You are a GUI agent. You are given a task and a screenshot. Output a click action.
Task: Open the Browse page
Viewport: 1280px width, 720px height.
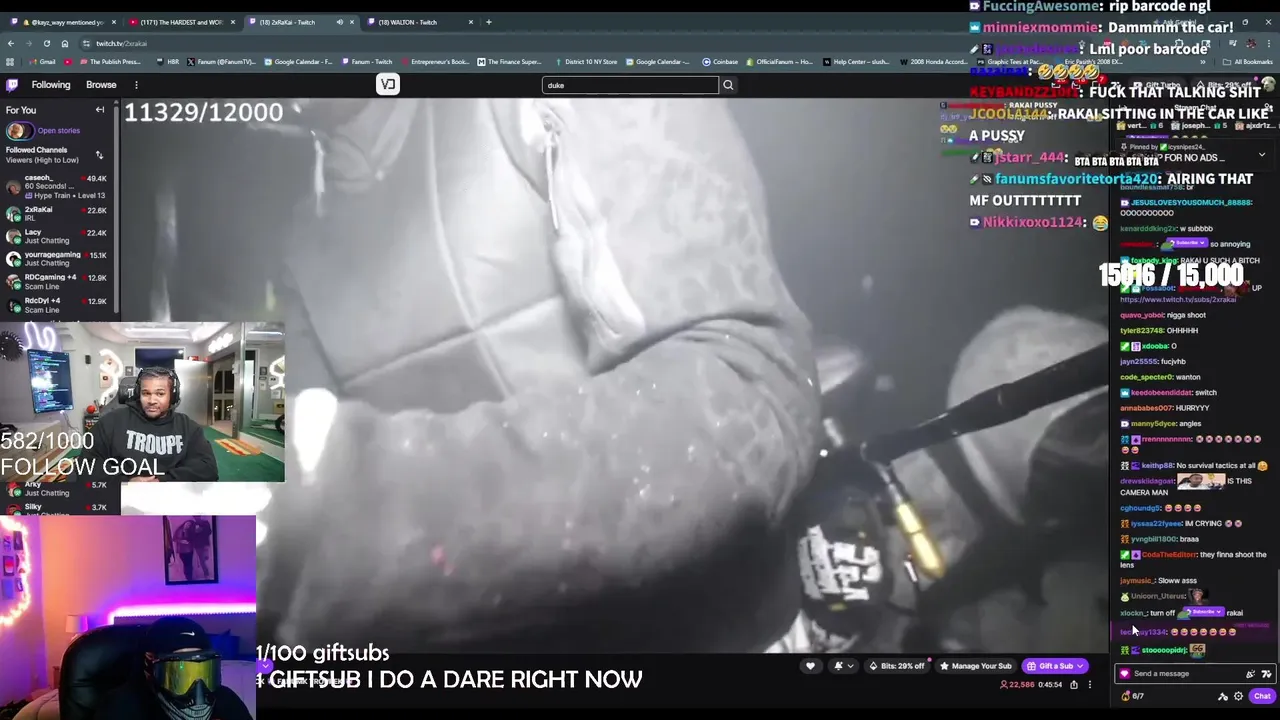point(101,85)
